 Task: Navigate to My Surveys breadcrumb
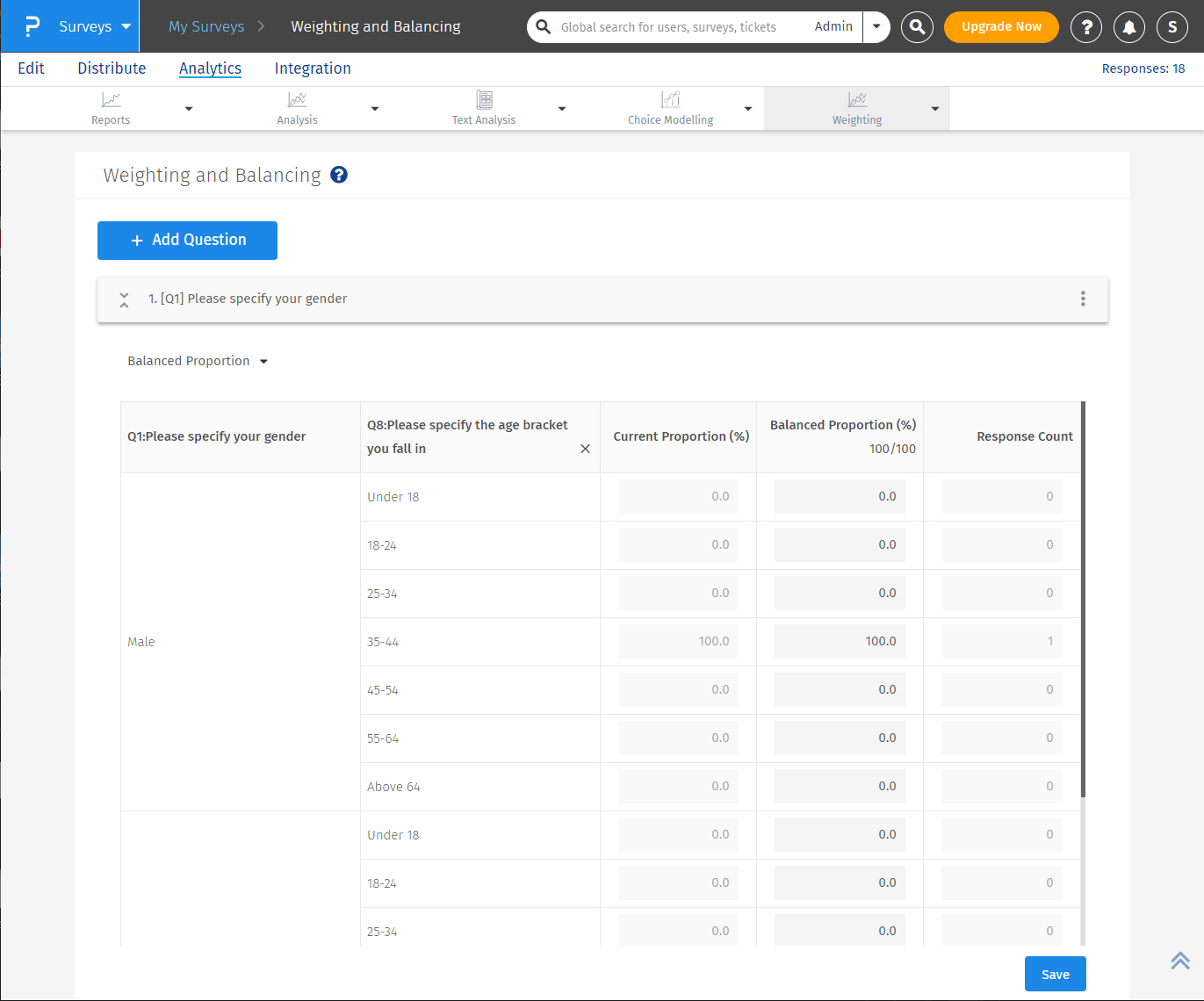pyautogui.click(x=206, y=26)
